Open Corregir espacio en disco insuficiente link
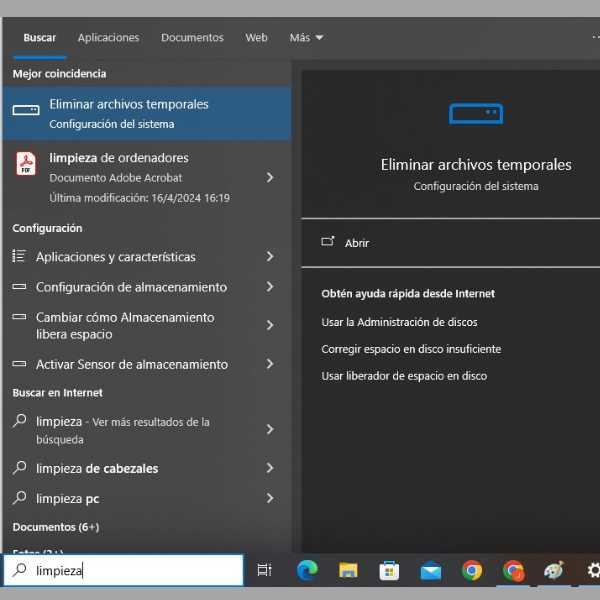 (411, 349)
